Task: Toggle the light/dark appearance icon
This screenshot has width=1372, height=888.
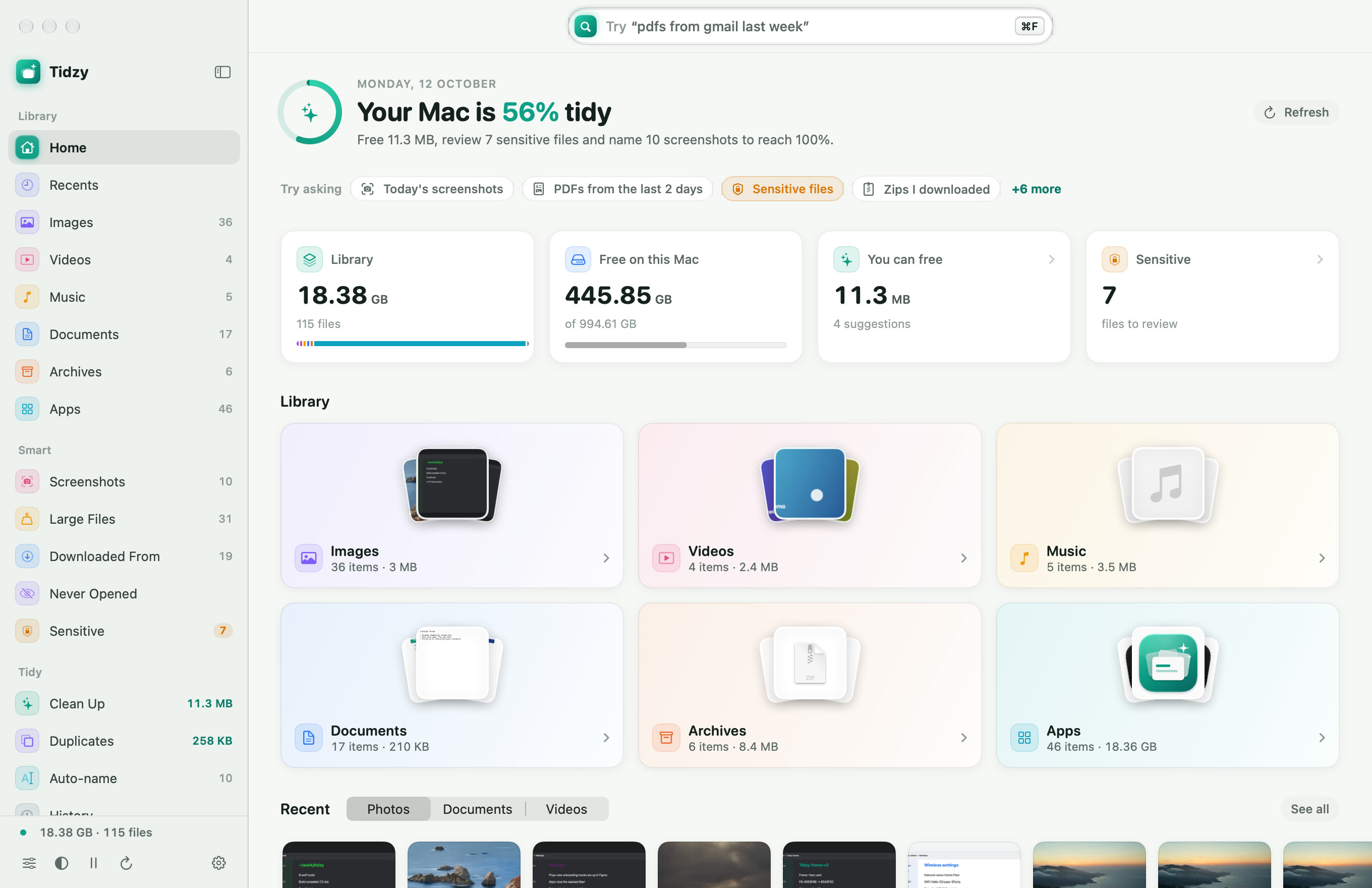Action: (62, 863)
